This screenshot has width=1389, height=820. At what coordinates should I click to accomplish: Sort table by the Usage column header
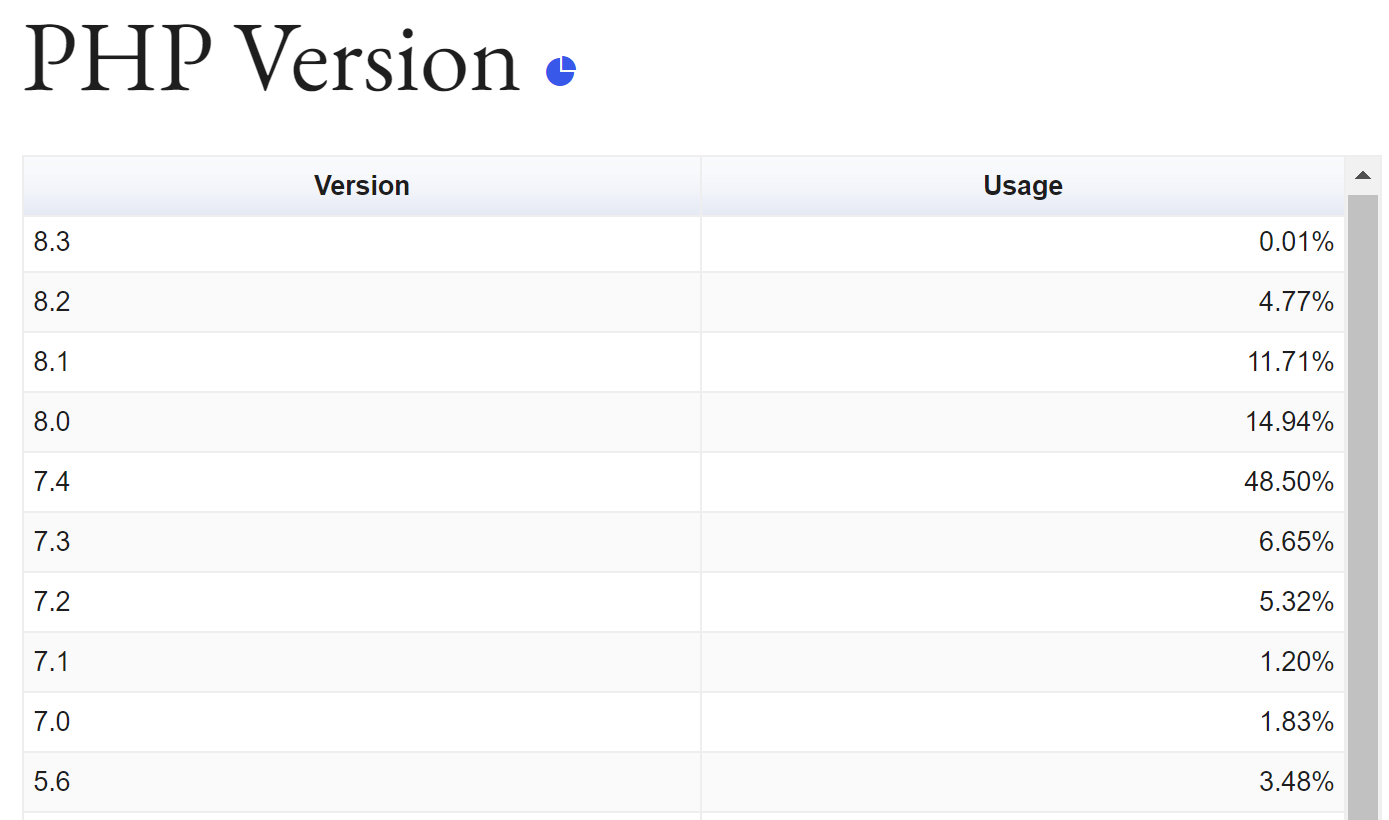point(1022,186)
